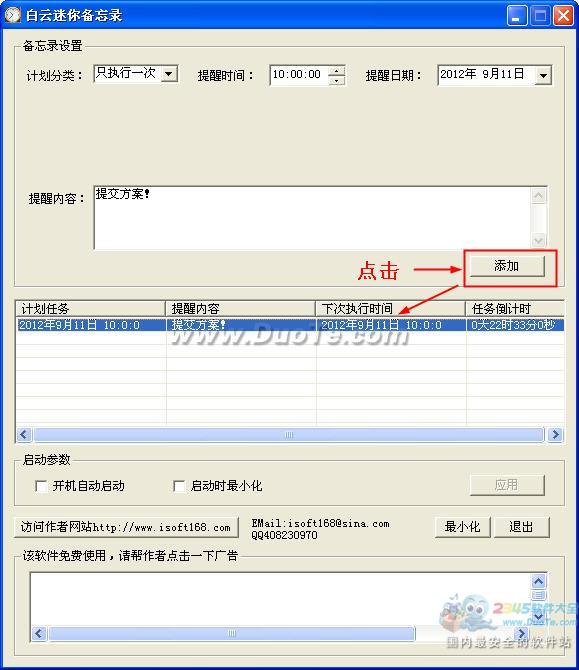Click the 最小化 button
This screenshot has width=579, height=670.
click(462, 527)
